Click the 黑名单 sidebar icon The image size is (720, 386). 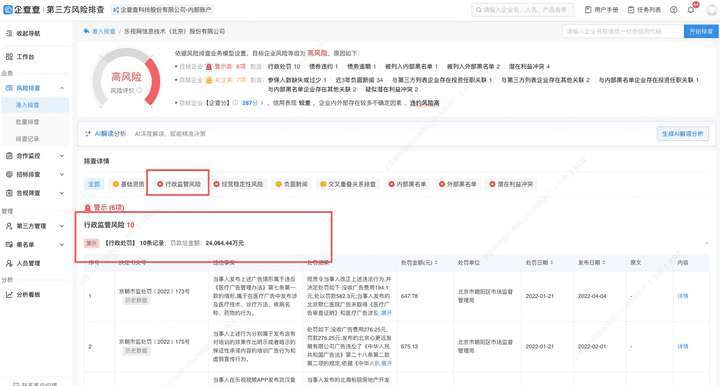[x=9, y=245]
